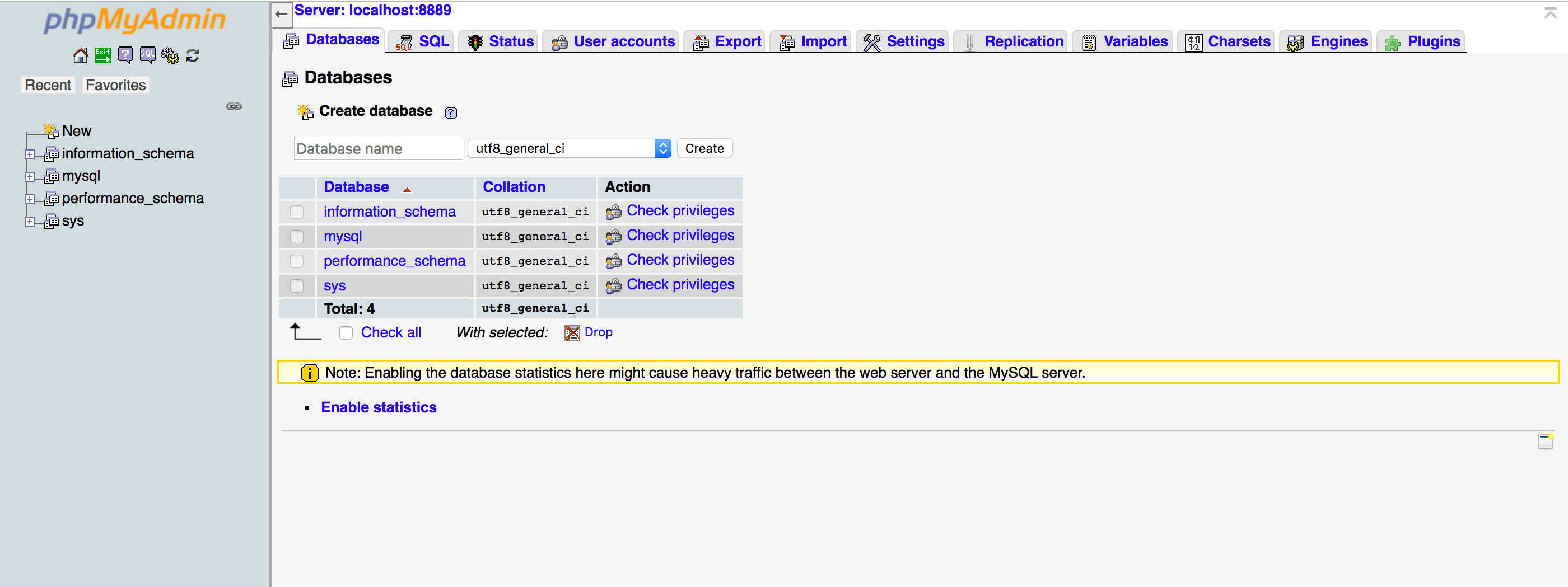Image resolution: width=1568 pixels, height=587 pixels.
Task: Open phpMyAdmin documentation question-mark icon
Action: pyautogui.click(x=125, y=56)
